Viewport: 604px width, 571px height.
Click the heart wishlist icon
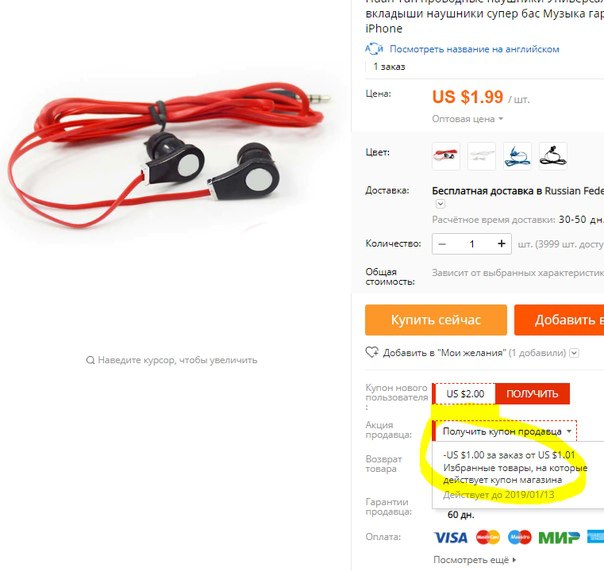pyautogui.click(x=372, y=352)
